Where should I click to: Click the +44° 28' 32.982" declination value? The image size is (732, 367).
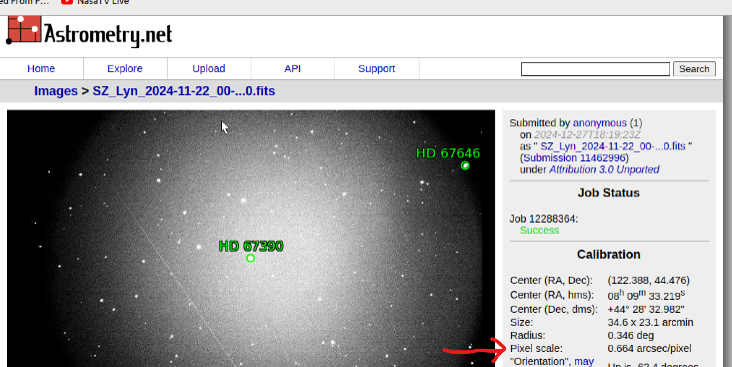tap(646, 309)
